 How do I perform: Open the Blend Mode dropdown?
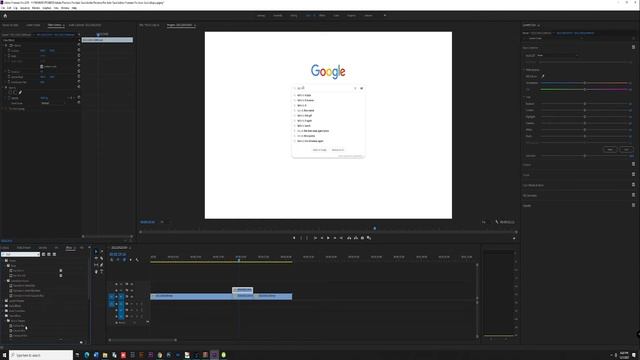(x=53, y=103)
